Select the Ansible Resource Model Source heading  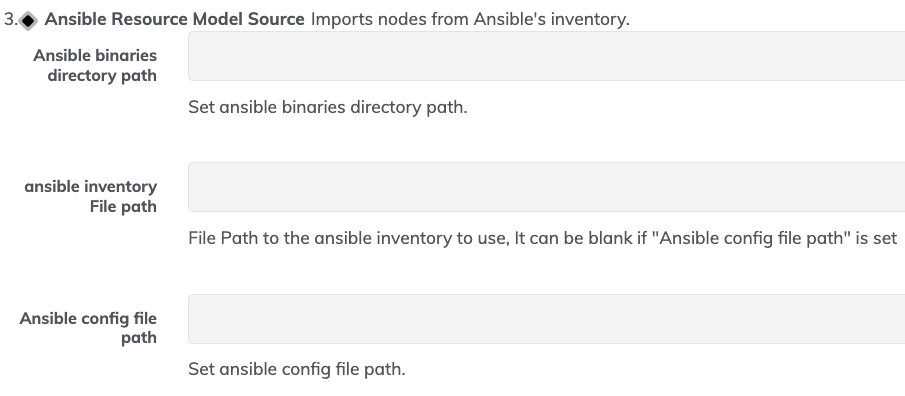tap(174, 19)
